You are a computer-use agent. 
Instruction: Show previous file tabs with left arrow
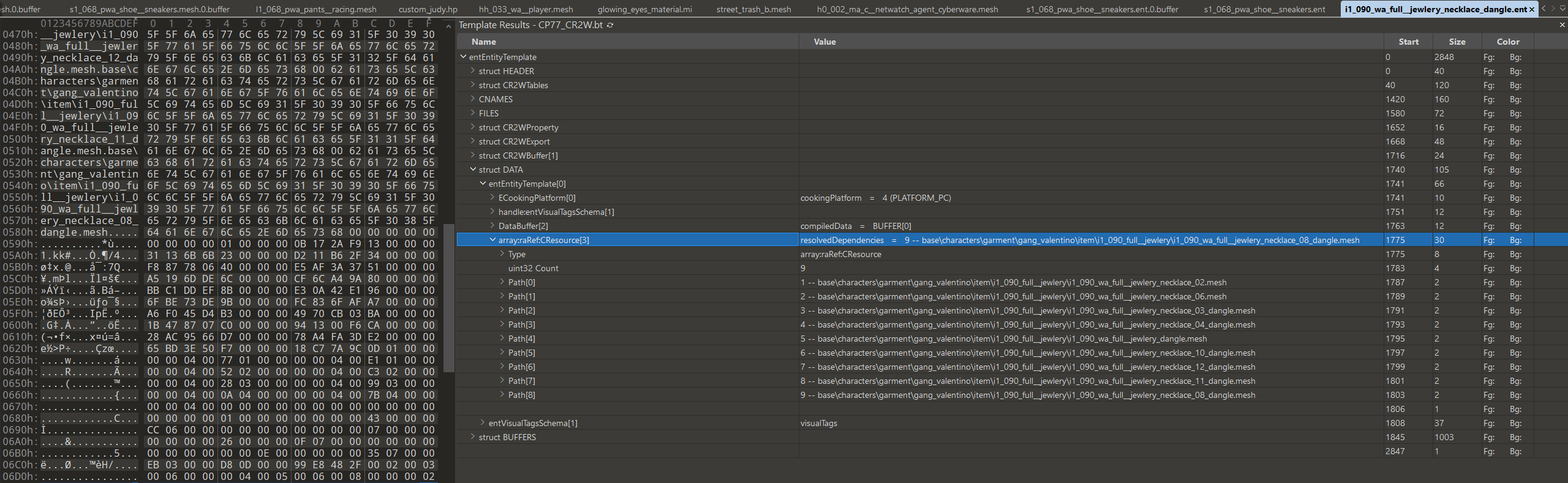[1543, 9]
